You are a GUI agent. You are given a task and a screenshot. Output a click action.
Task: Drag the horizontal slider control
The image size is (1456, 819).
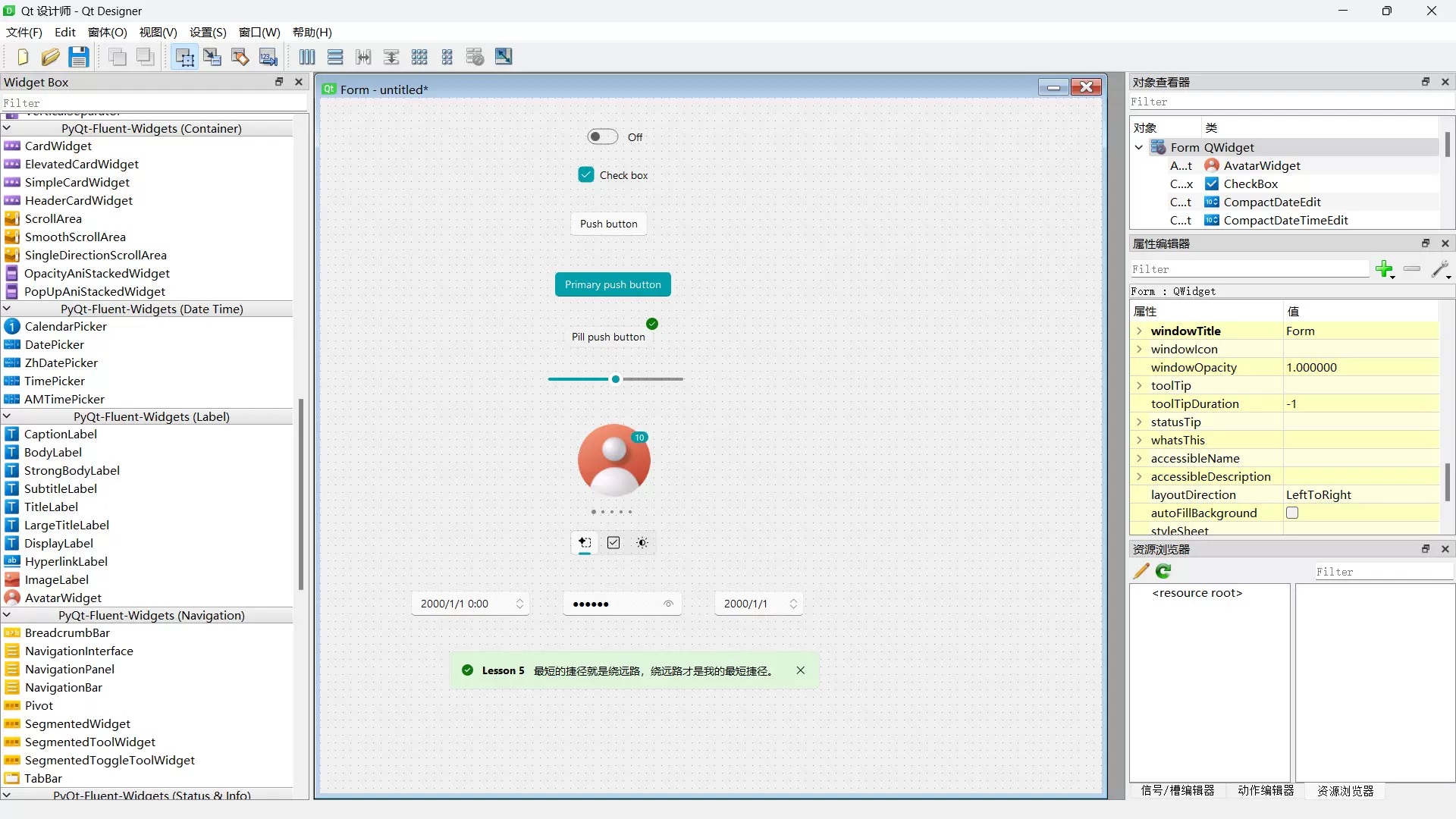coord(615,378)
